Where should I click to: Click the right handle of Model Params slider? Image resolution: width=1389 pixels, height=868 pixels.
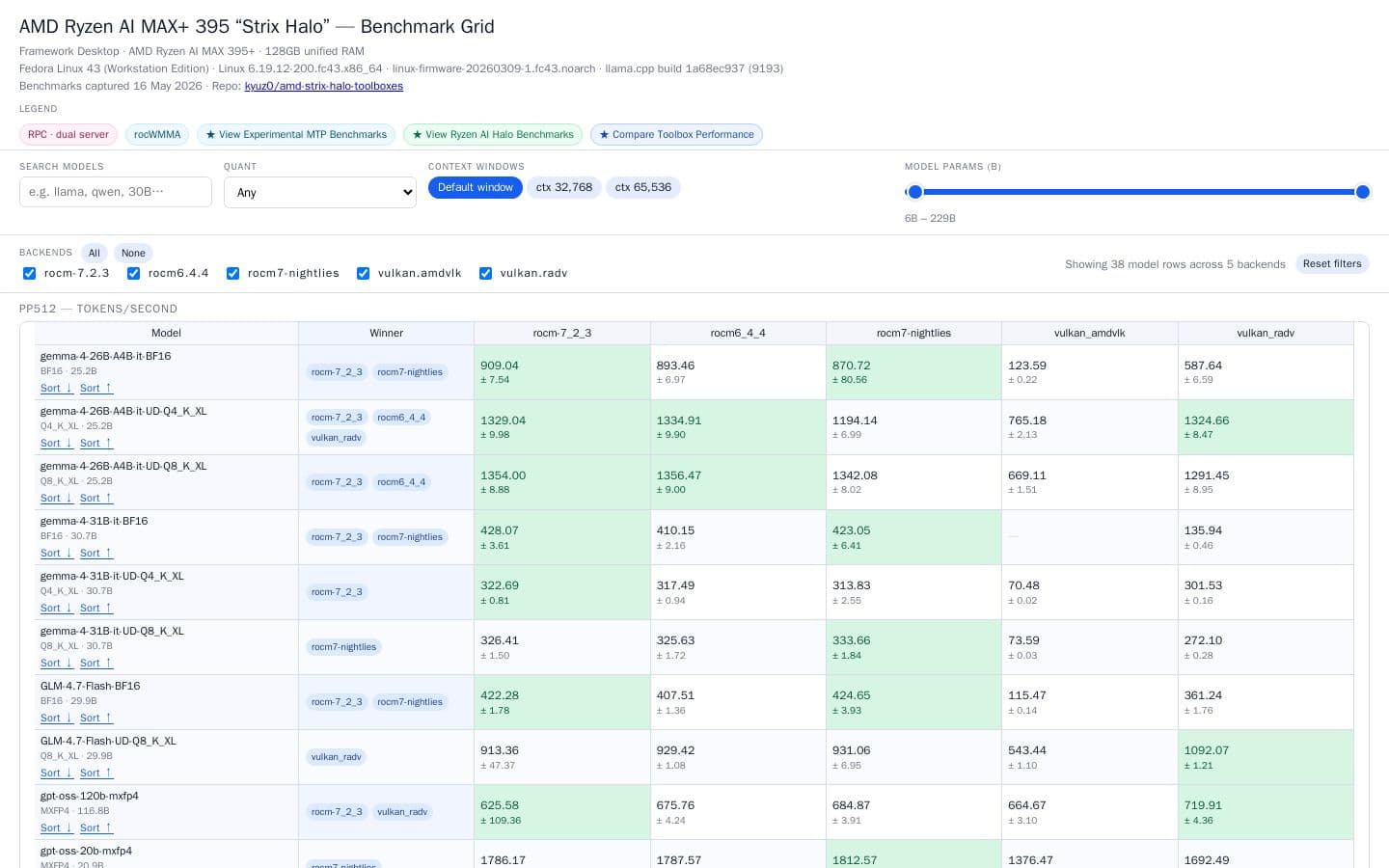click(1363, 192)
